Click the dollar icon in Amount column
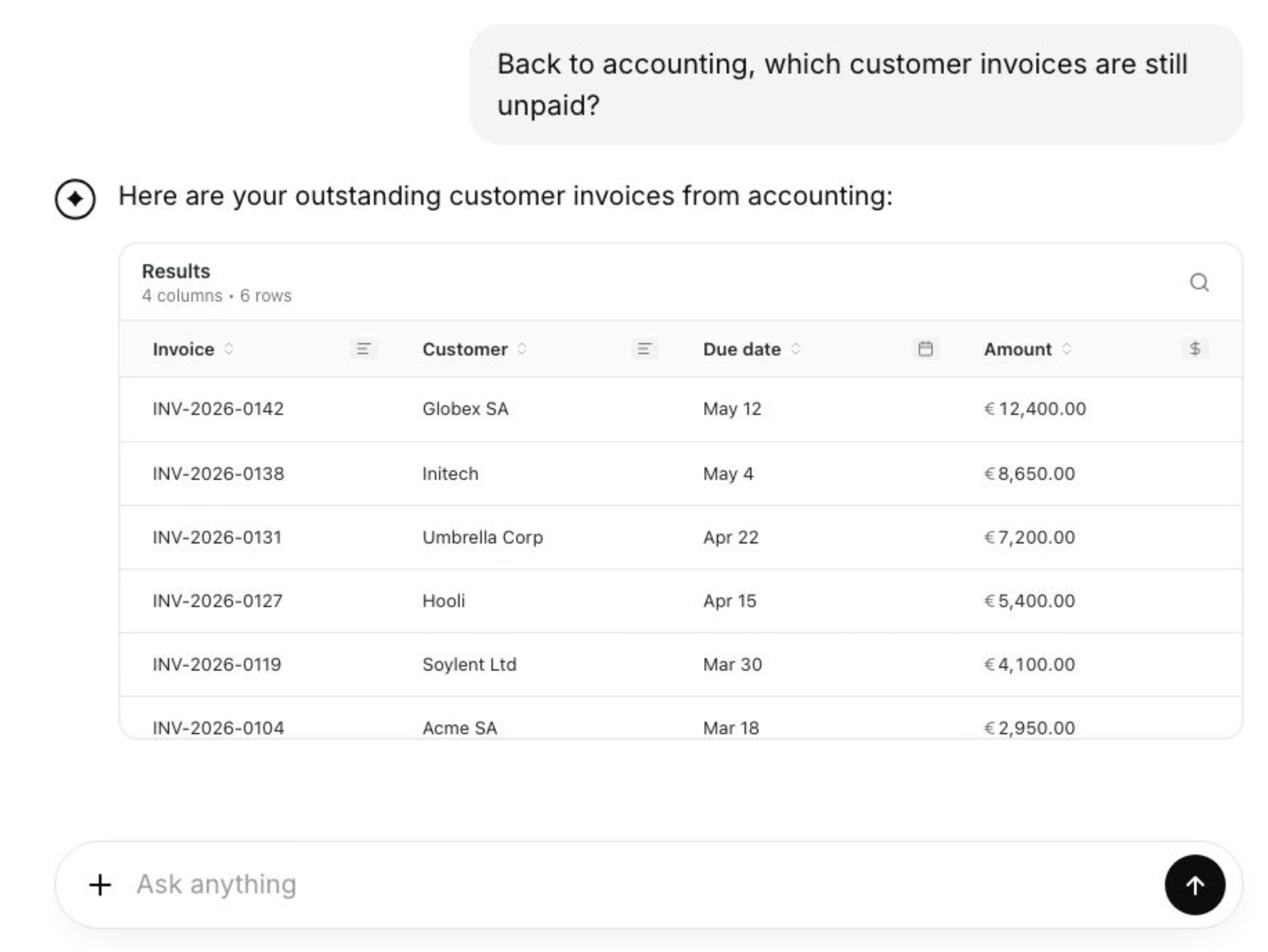This screenshot has height=952, width=1268. click(1194, 348)
